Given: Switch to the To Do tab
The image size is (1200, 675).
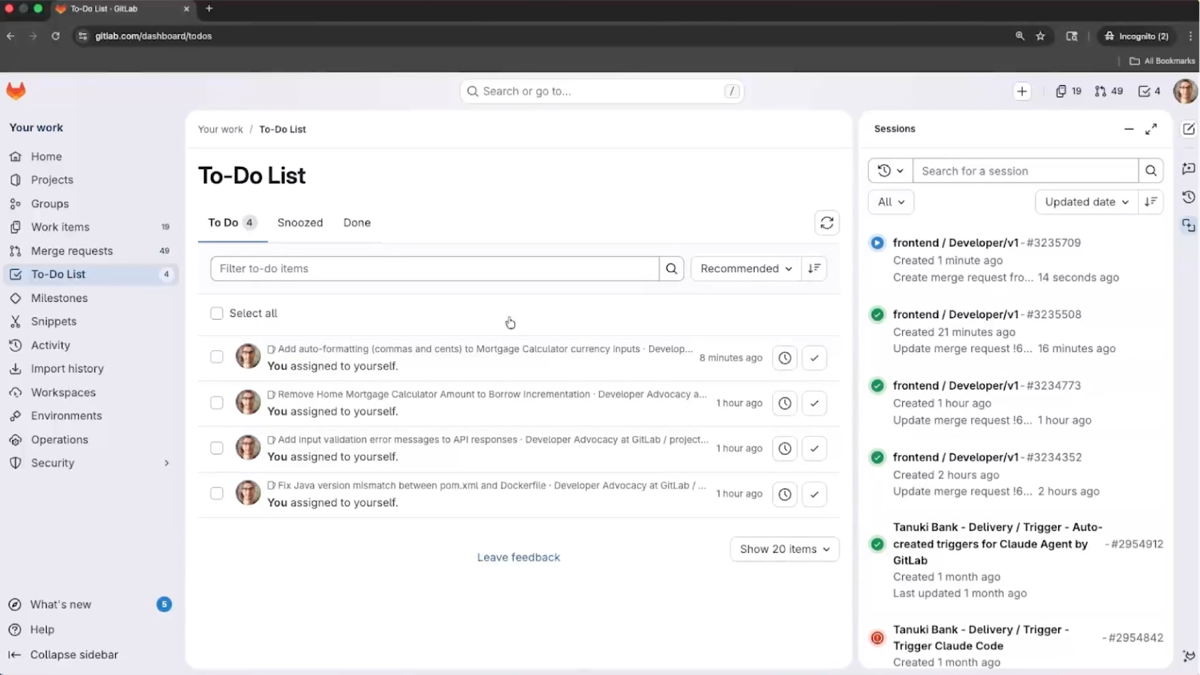Looking at the screenshot, I should pos(233,223).
